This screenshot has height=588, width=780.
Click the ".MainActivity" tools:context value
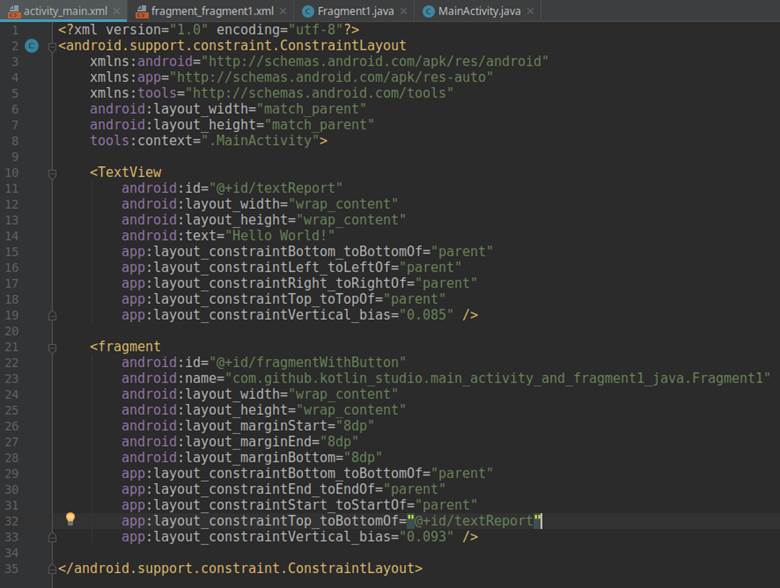click(260, 141)
